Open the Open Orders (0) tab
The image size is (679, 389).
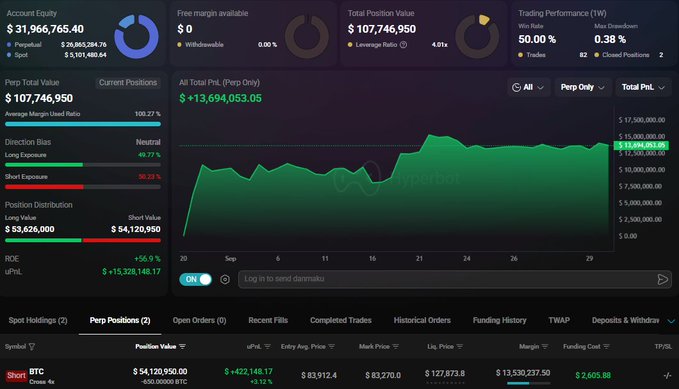pyautogui.click(x=199, y=320)
